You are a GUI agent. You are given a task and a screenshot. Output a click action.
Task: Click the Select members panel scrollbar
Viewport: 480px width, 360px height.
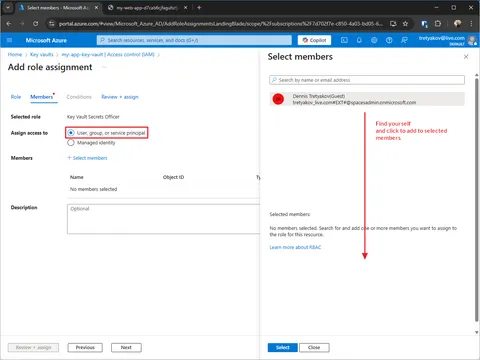tap(477, 200)
